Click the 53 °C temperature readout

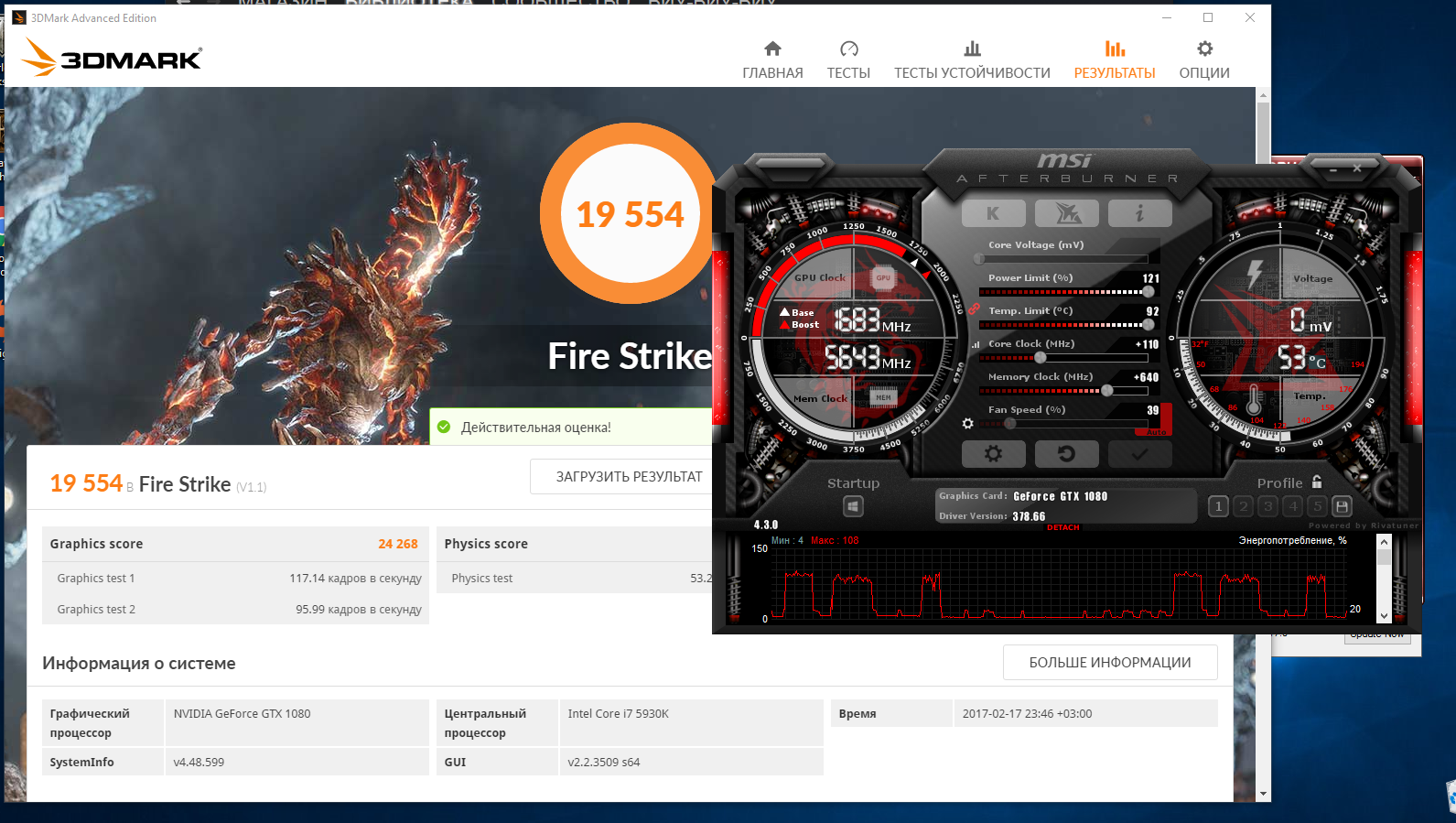1301,358
